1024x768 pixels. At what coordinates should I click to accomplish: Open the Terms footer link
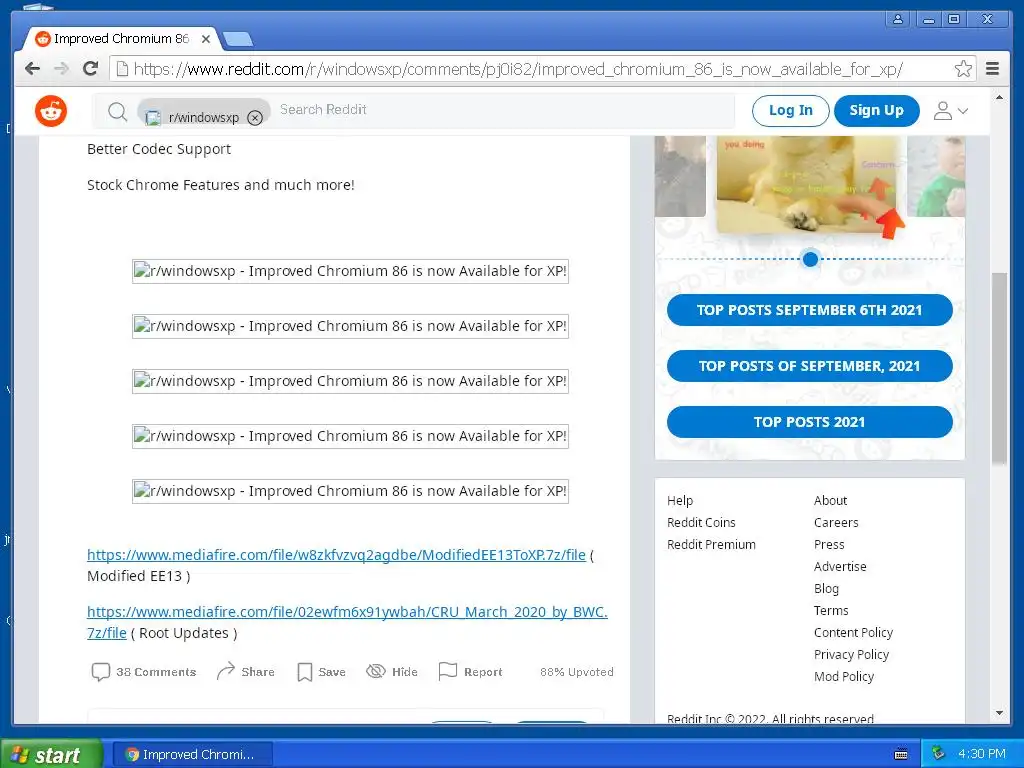click(831, 611)
